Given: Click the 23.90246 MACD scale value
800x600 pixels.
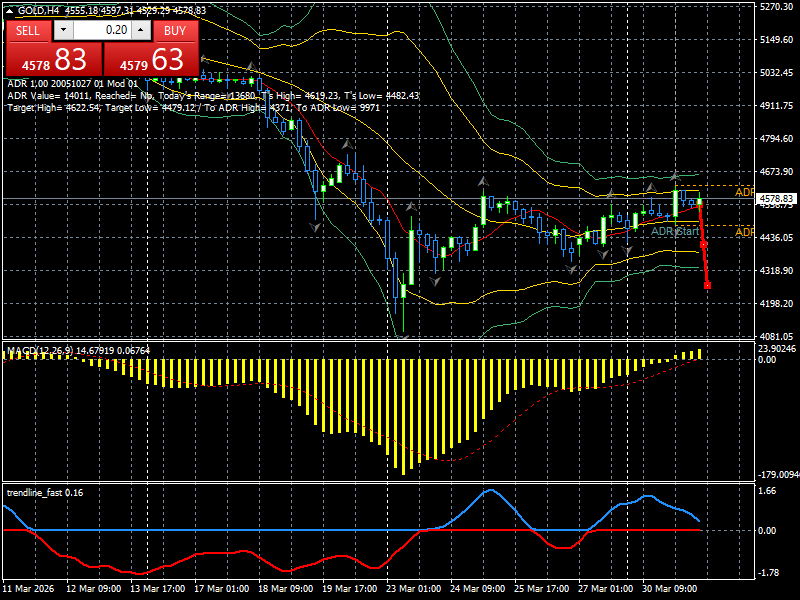Looking at the screenshot, I should [777, 349].
